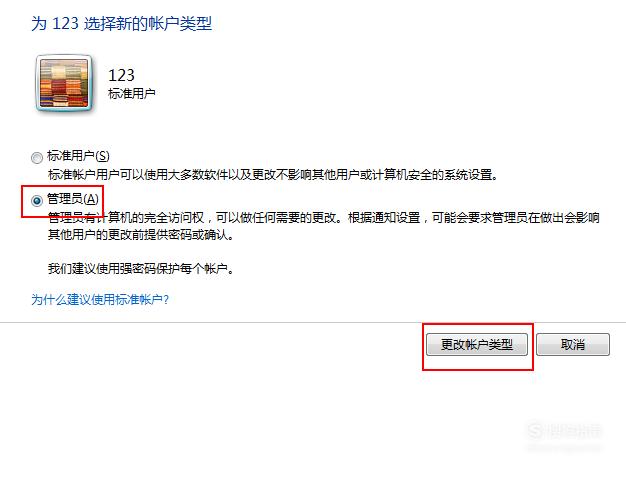Click the standard account description sentence
The image size is (626, 477).
[273, 175]
